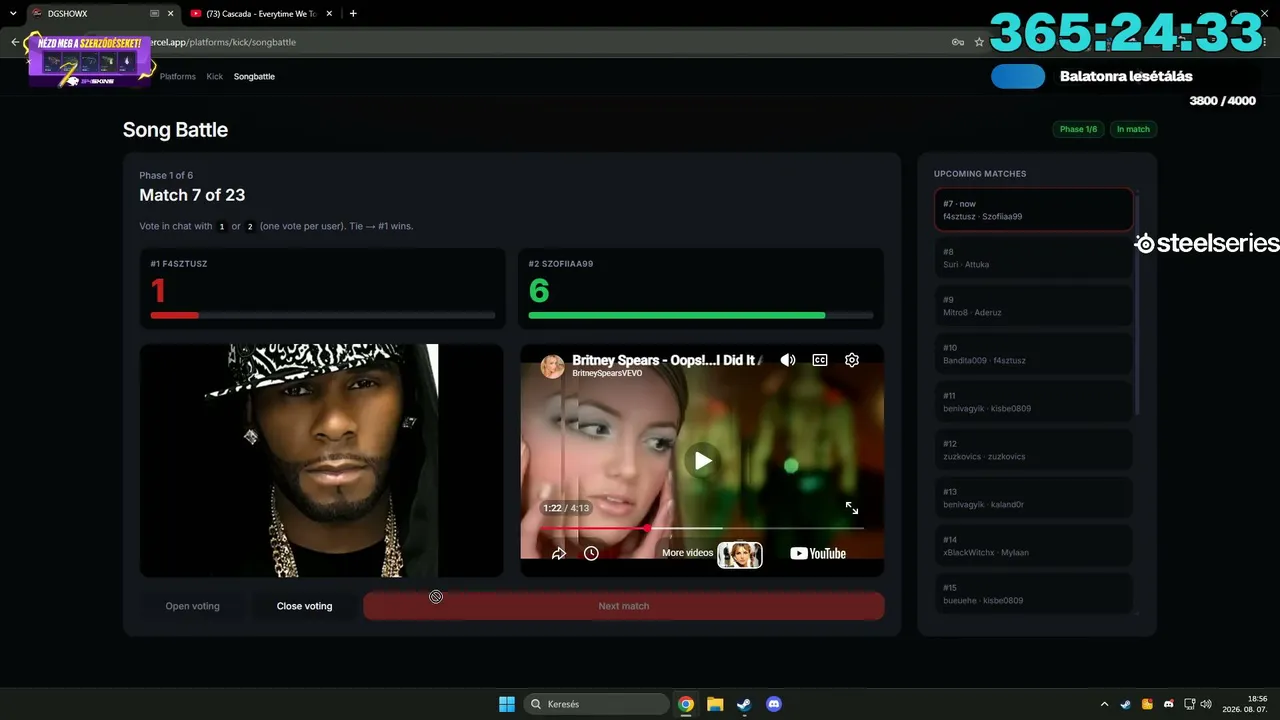Viewport: 1280px width, 720px height.
Task: Click the In match status badge
Action: (x=1133, y=129)
